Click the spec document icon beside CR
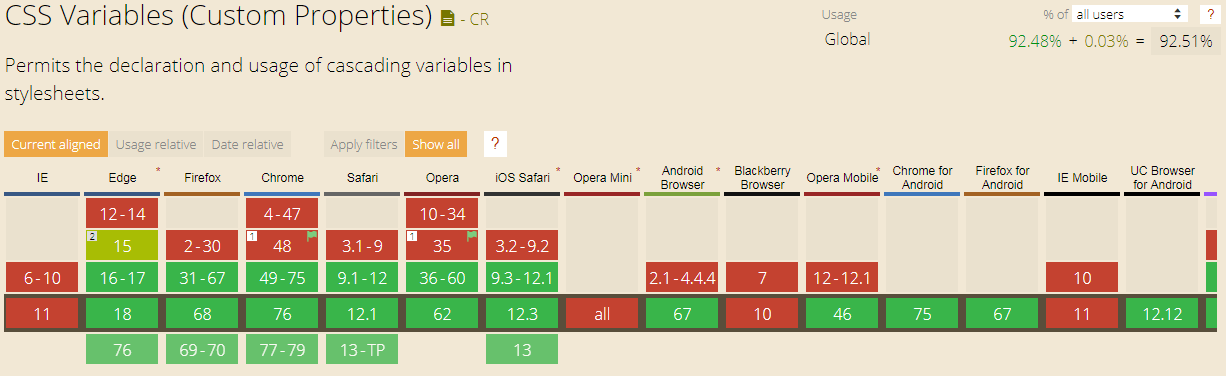 pos(447,18)
